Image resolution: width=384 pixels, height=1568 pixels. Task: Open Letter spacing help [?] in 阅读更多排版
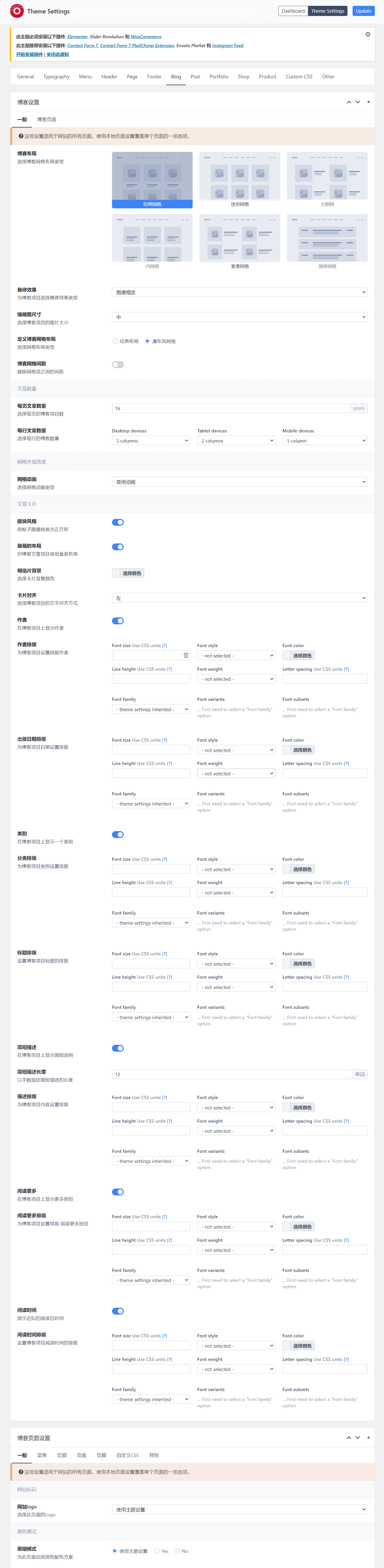point(346,1240)
